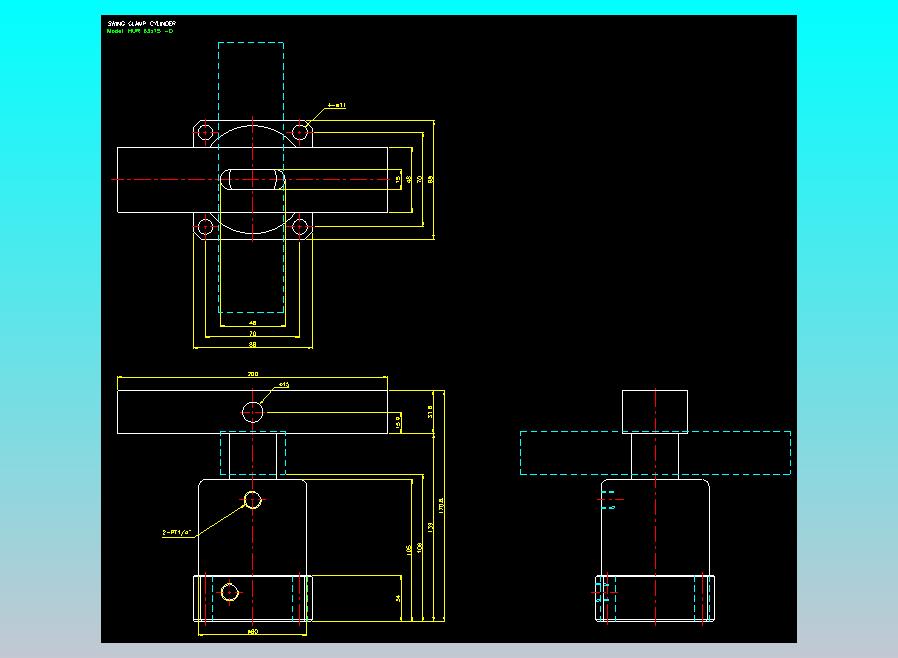Select the 34 base height dimension
The image size is (898, 658).
click(398, 598)
